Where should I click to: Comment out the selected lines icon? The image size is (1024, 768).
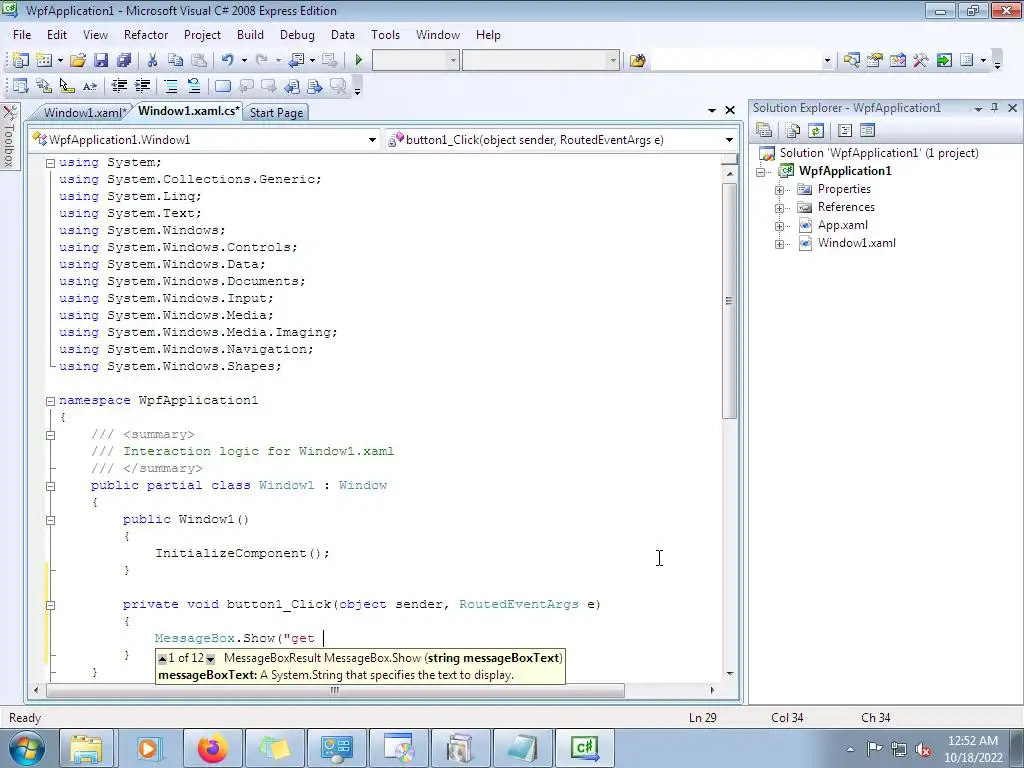click(x=171, y=86)
